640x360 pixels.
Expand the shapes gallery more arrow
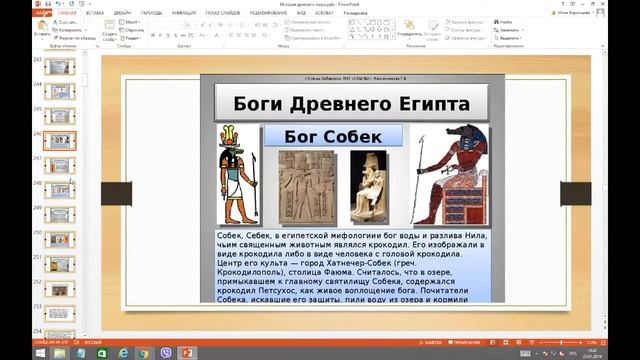point(393,37)
